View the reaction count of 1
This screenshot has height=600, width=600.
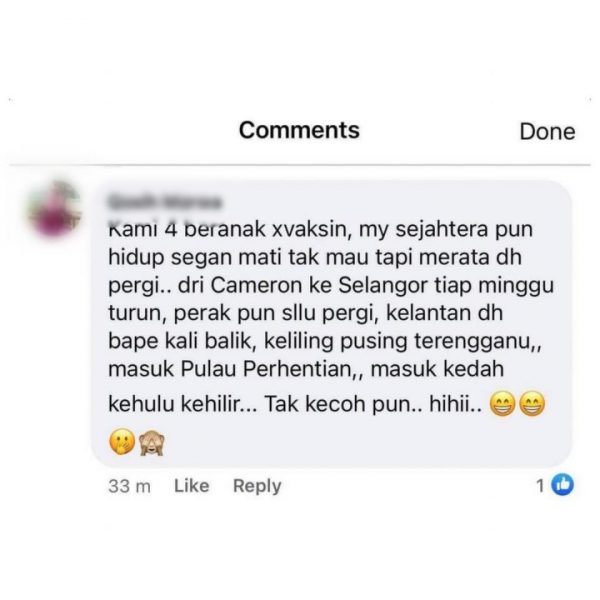coord(540,486)
